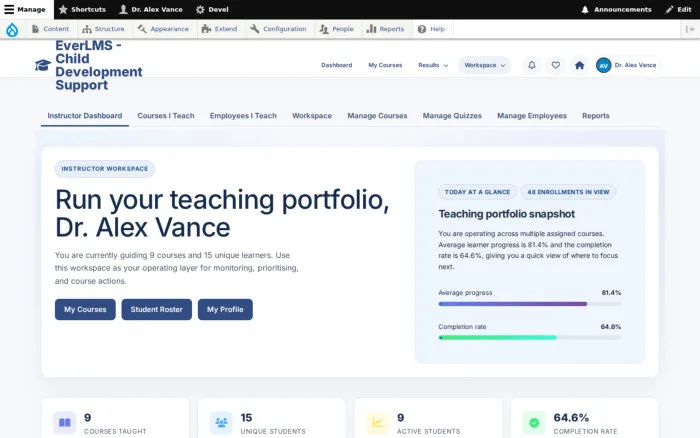Open the Devel gear menu
This screenshot has width=700, height=438.
[x=212, y=9]
